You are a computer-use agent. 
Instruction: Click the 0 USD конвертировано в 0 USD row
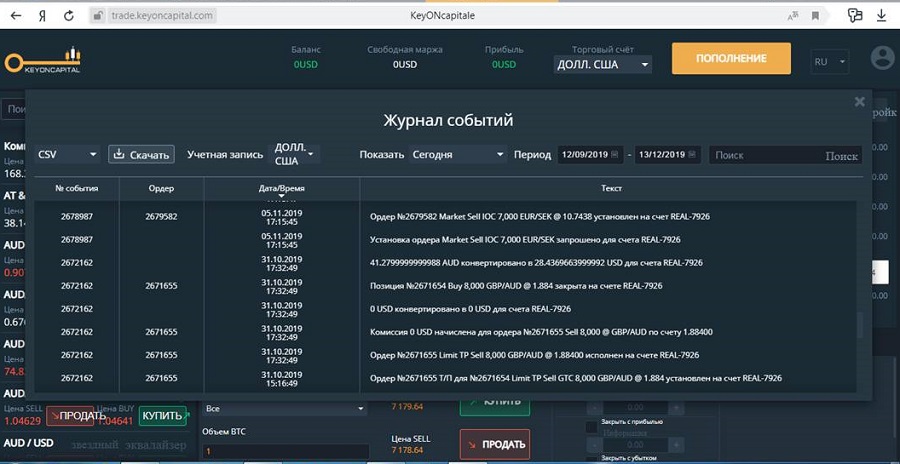(445, 309)
